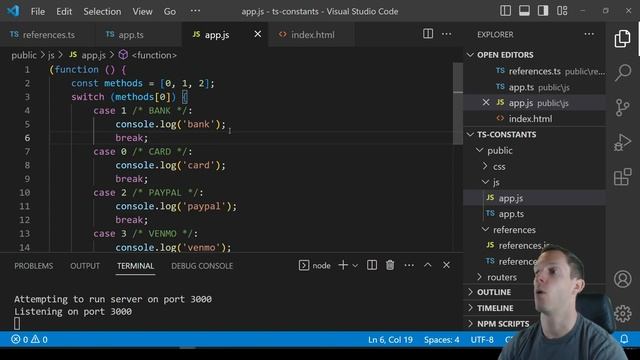Click public in the breadcrumb path
640x360 pixels.
(24, 55)
